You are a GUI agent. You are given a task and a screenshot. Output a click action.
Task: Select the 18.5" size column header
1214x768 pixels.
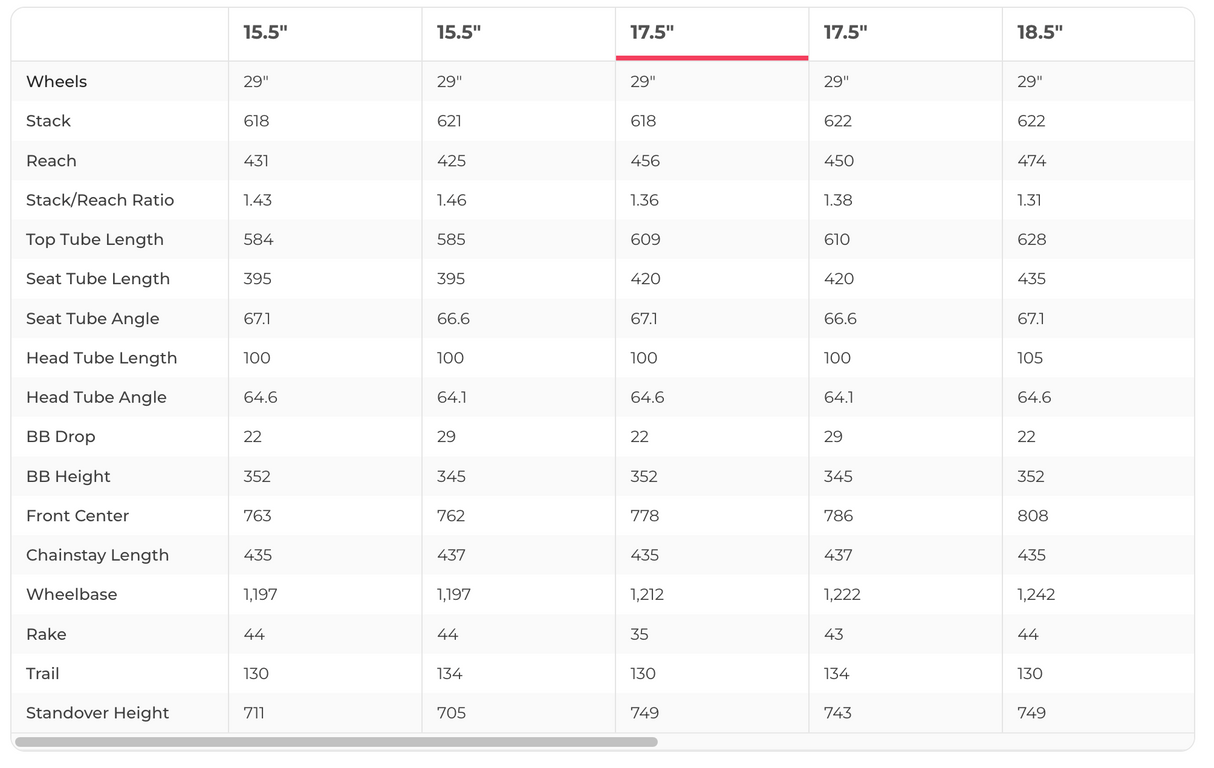click(x=1040, y=32)
